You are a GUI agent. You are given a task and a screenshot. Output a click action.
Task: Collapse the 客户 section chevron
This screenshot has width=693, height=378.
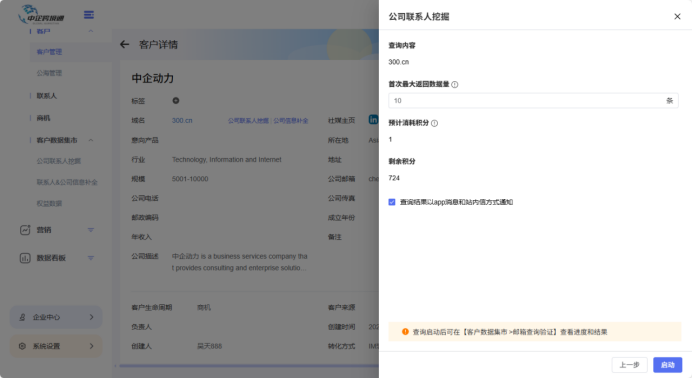pyautogui.click(x=91, y=31)
